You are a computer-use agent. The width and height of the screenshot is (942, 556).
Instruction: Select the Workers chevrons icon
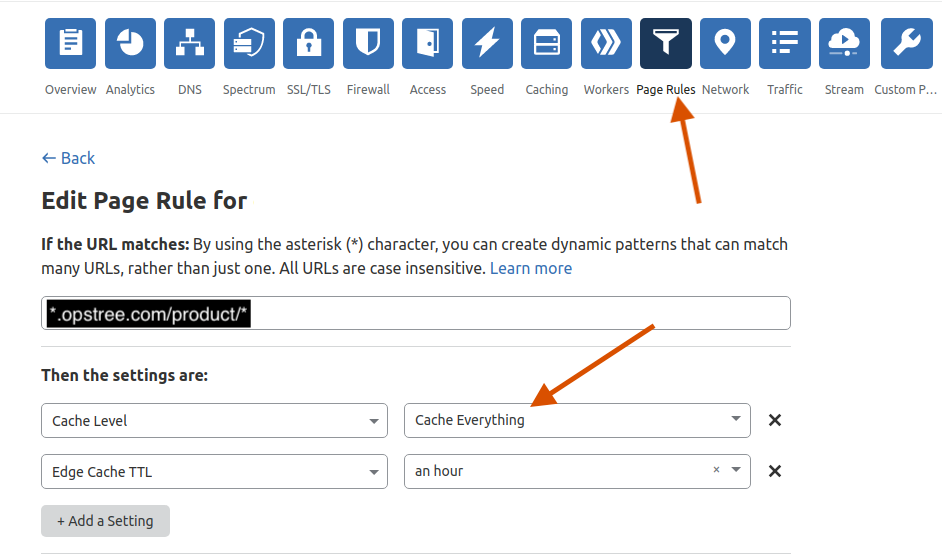pyautogui.click(x=606, y=43)
